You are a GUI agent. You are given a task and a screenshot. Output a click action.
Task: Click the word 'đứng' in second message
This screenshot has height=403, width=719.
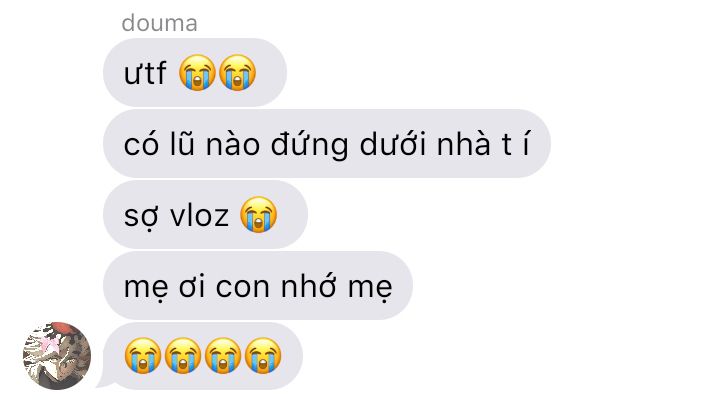click(x=310, y=145)
